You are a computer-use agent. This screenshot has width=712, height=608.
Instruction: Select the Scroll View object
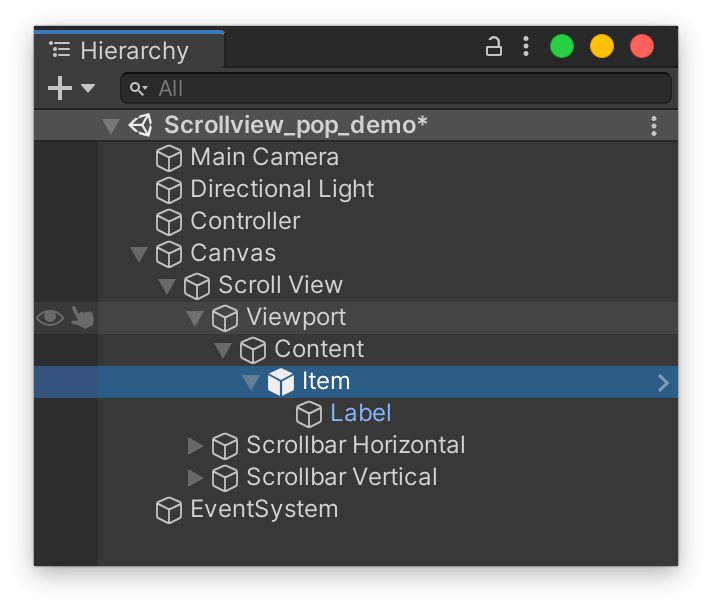coord(280,286)
